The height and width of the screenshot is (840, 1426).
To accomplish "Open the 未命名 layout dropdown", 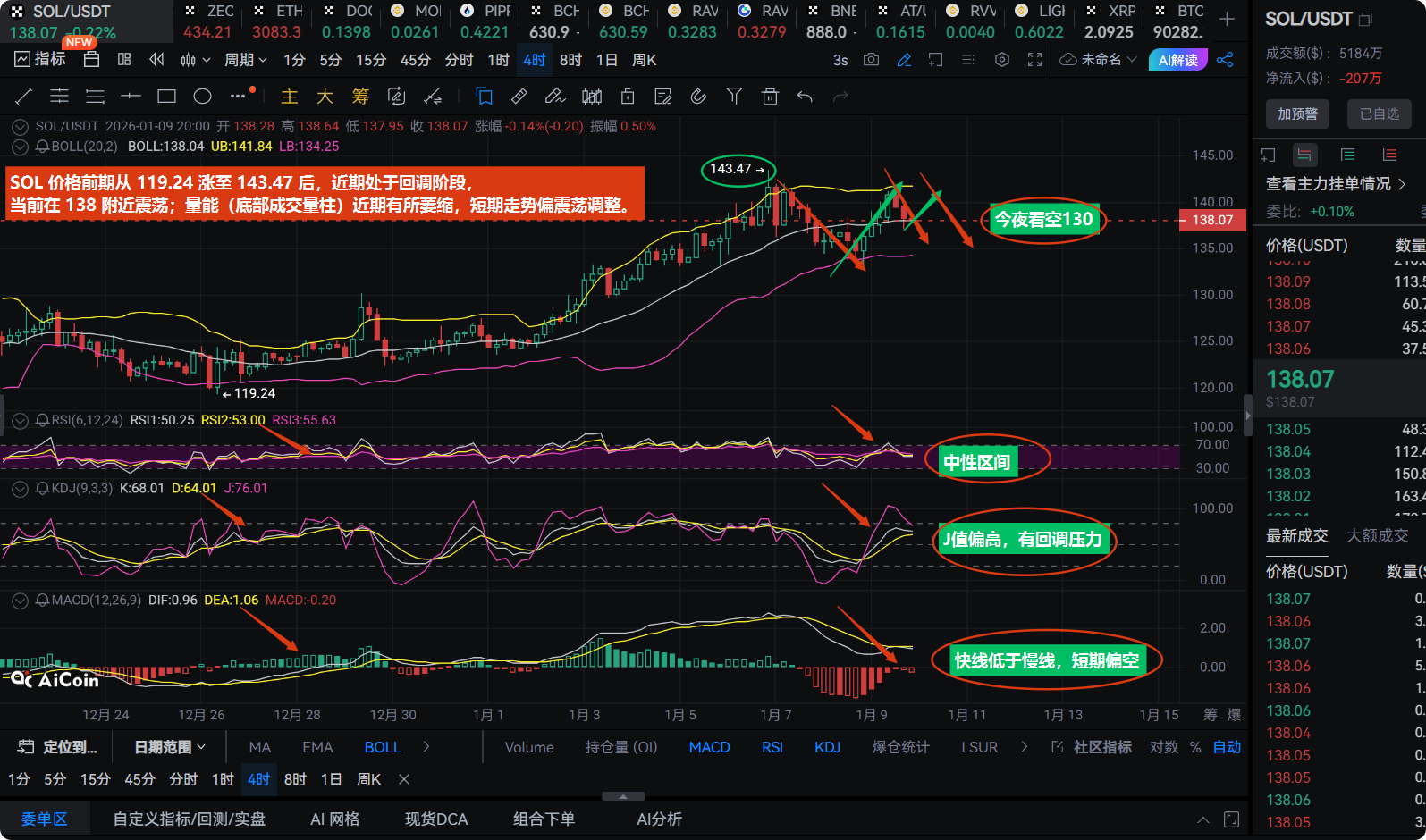I will 1099,60.
